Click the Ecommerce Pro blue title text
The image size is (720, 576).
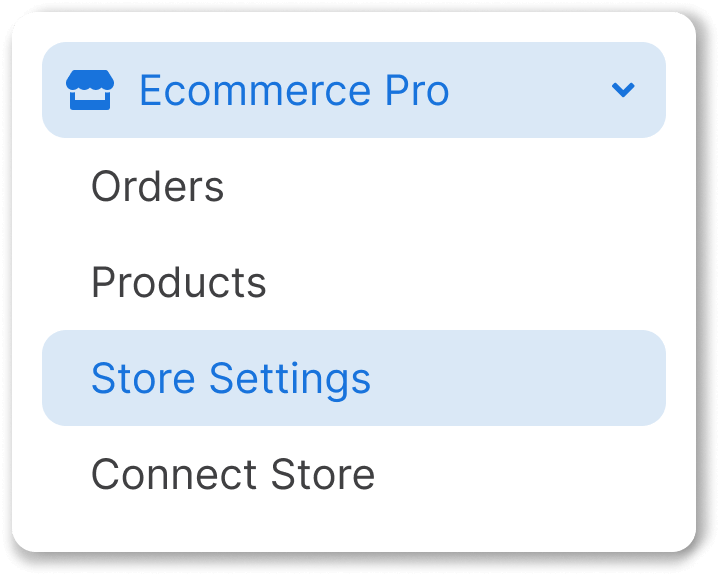coord(294,90)
